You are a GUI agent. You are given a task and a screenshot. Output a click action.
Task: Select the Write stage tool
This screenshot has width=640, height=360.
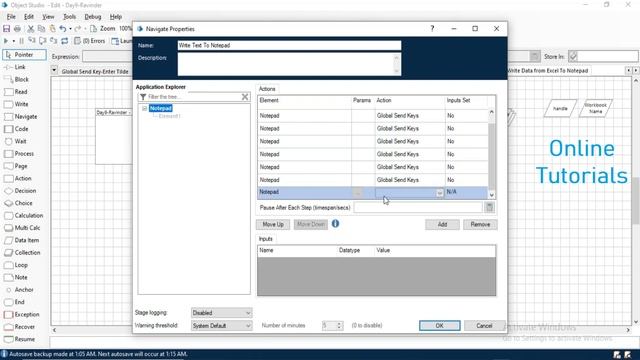[x=16, y=104]
